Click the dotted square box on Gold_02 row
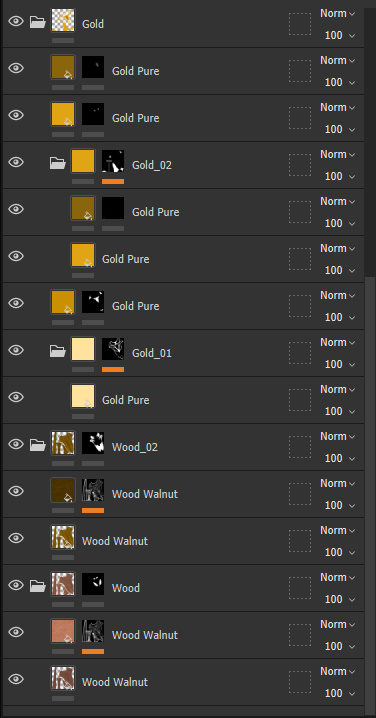This screenshot has width=376, height=718. pyautogui.click(x=300, y=165)
